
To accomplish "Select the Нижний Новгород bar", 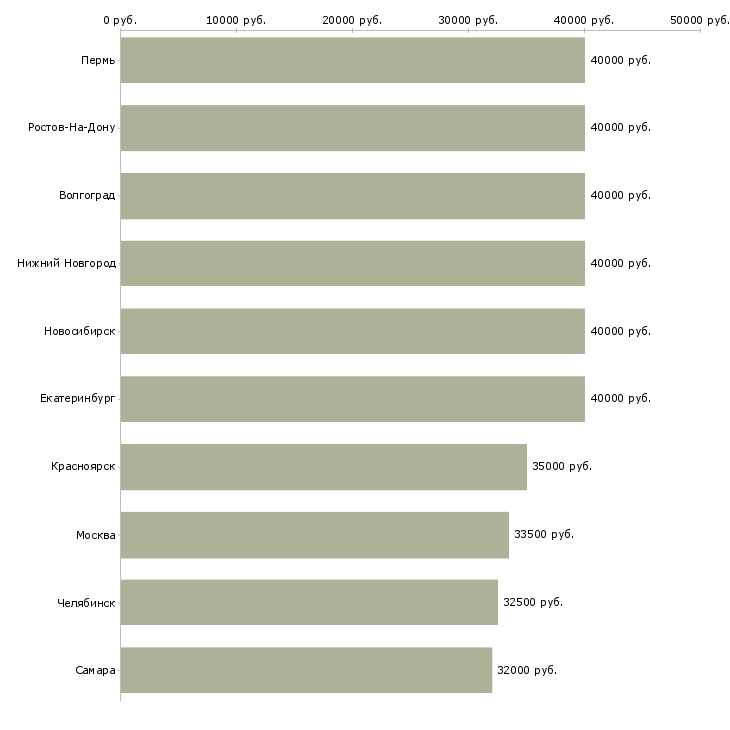I will (x=352, y=263).
